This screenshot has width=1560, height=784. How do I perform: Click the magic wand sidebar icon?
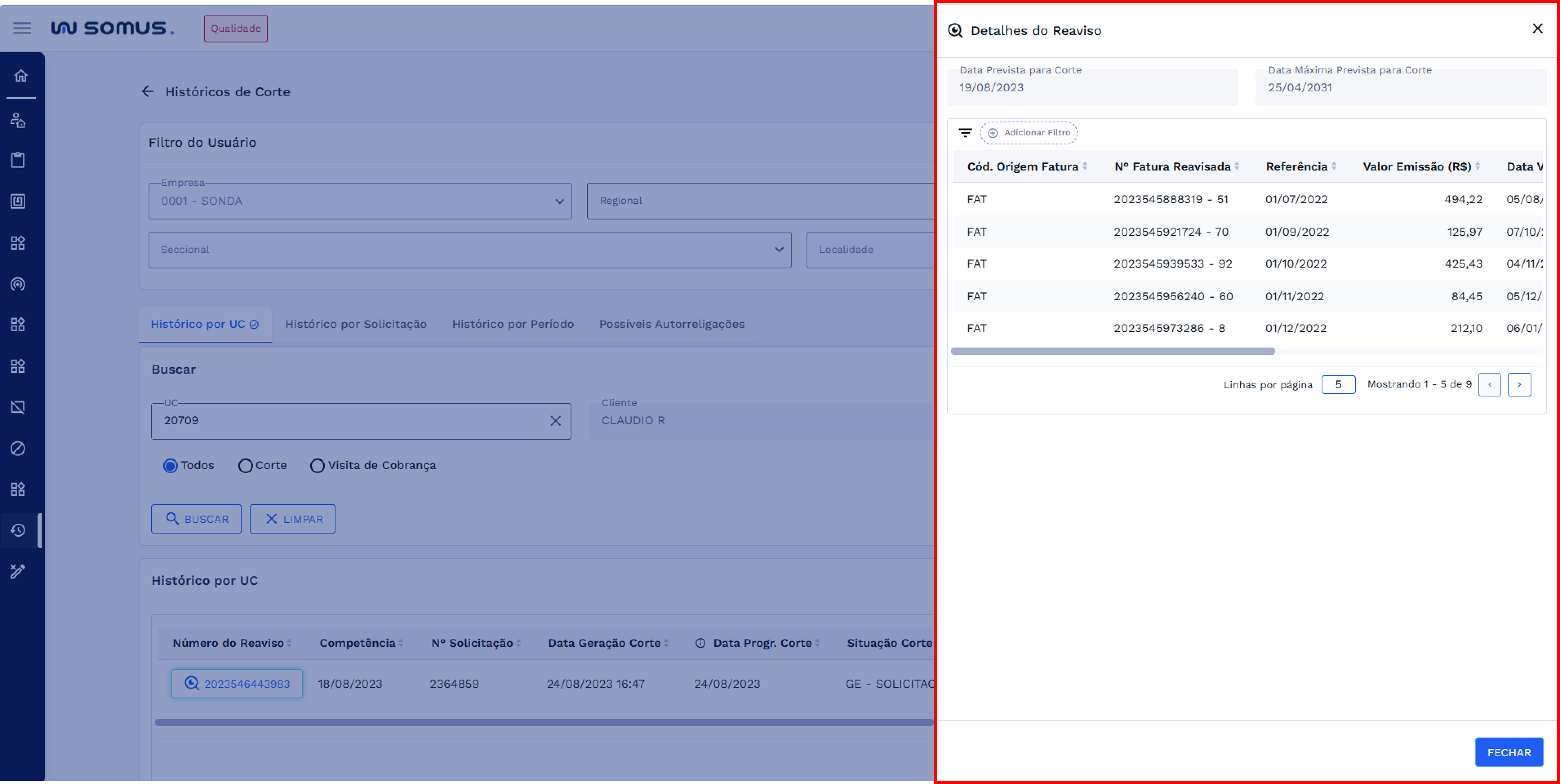pyautogui.click(x=18, y=571)
